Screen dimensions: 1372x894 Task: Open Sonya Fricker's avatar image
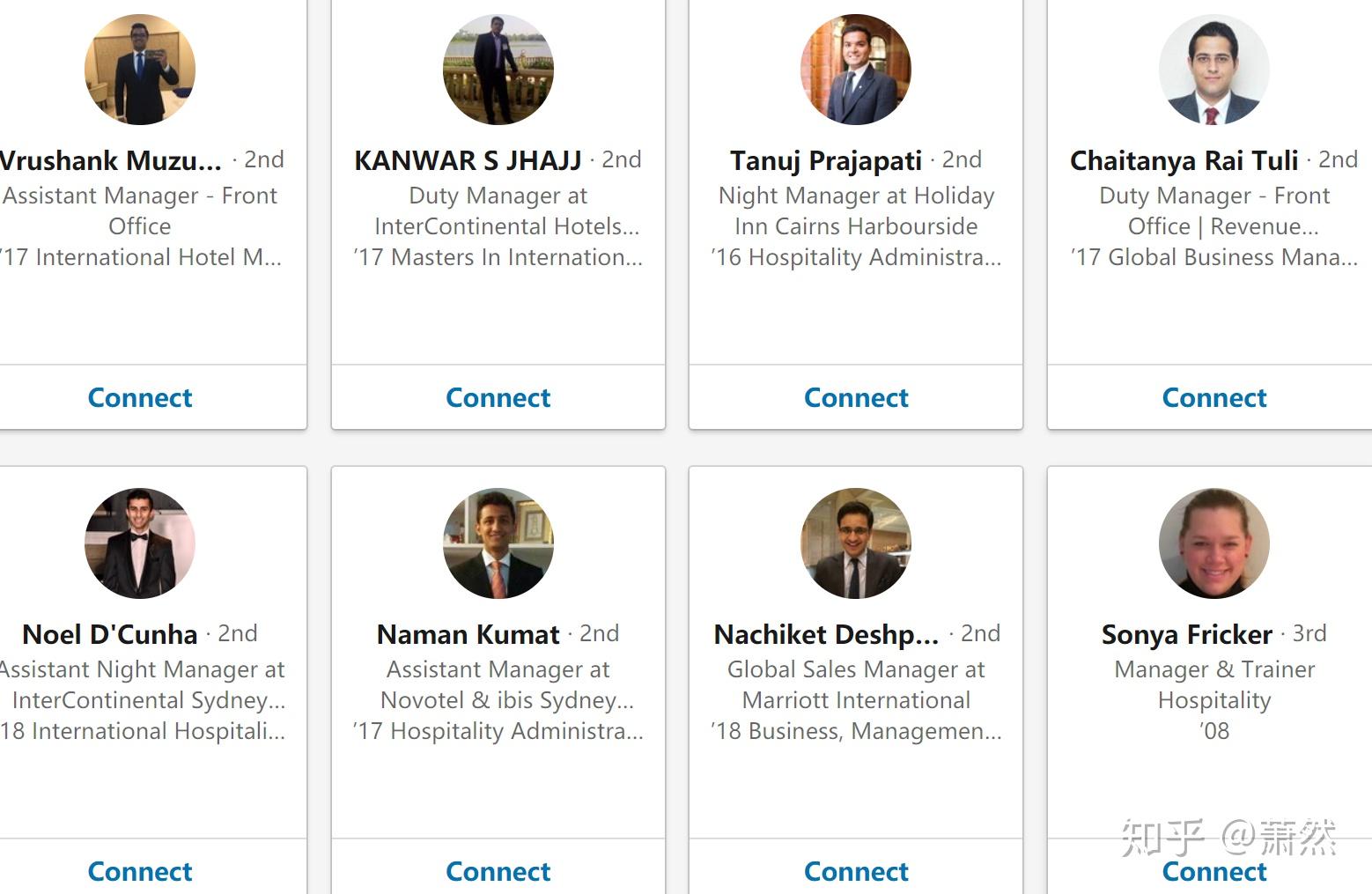(1213, 543)
